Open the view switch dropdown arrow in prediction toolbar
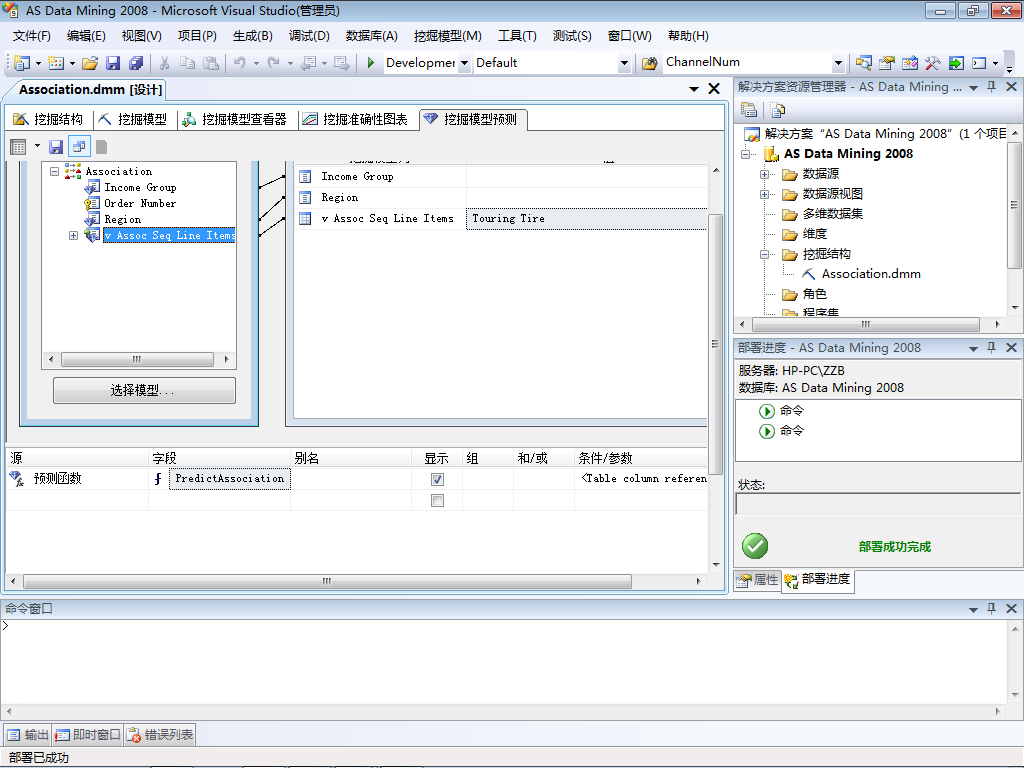1024x768 pixels. [x=37, y=146]
